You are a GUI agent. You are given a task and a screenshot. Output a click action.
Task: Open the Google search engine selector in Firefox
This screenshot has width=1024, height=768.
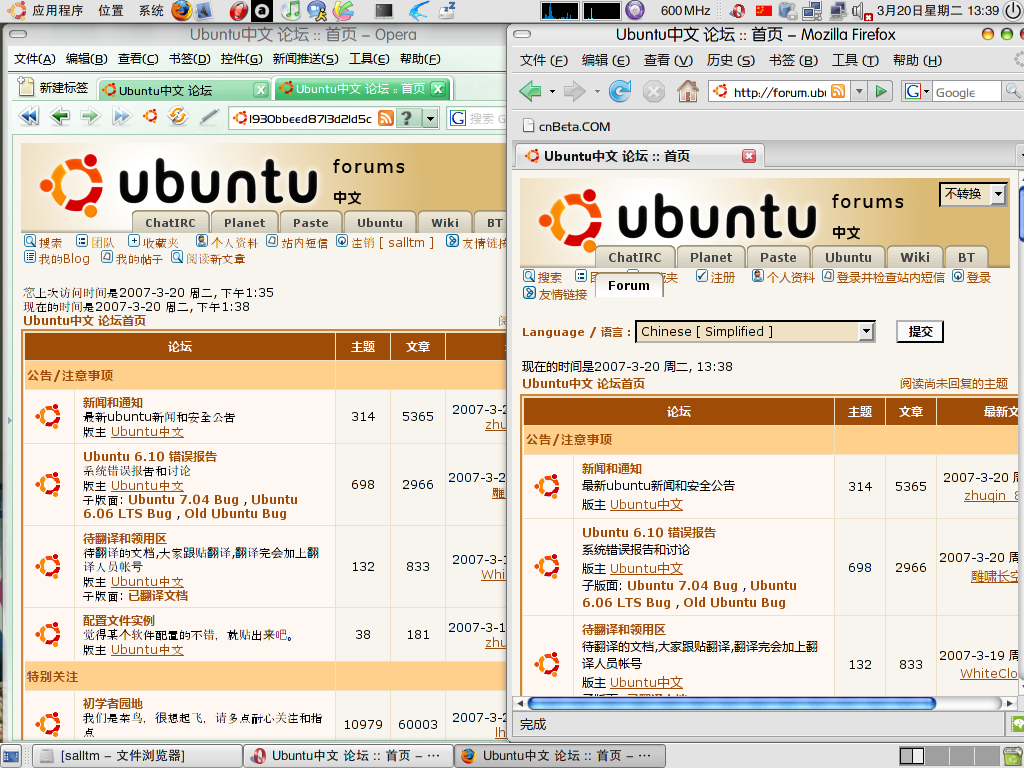coord(916,91)
